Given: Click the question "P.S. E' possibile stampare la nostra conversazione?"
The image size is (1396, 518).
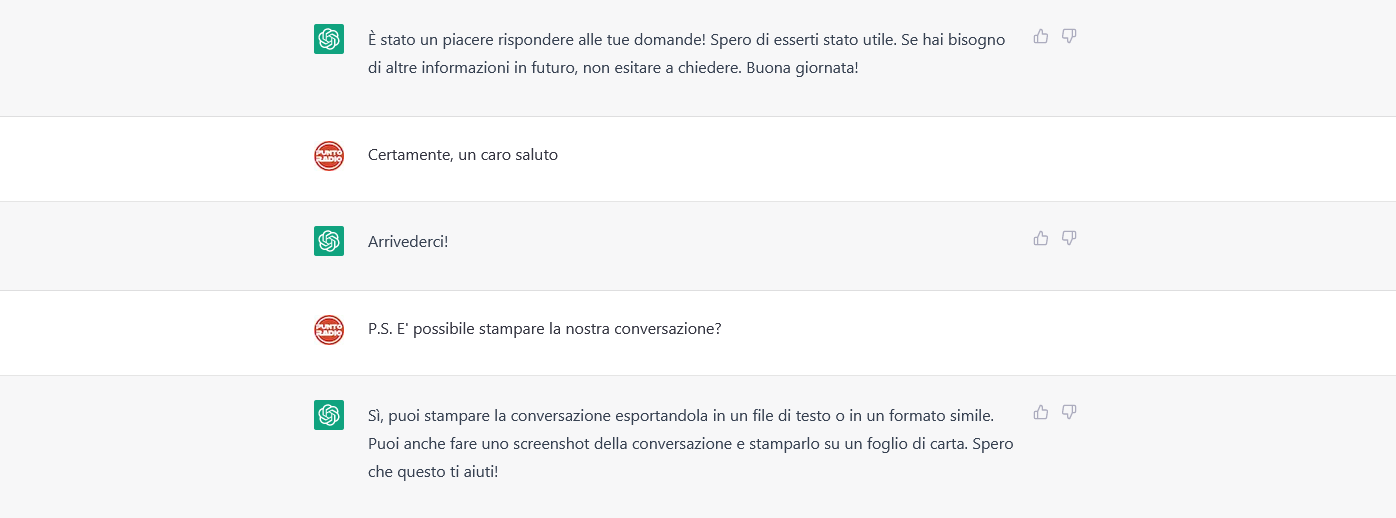Looking at the screenshot, I should (545, 329).
